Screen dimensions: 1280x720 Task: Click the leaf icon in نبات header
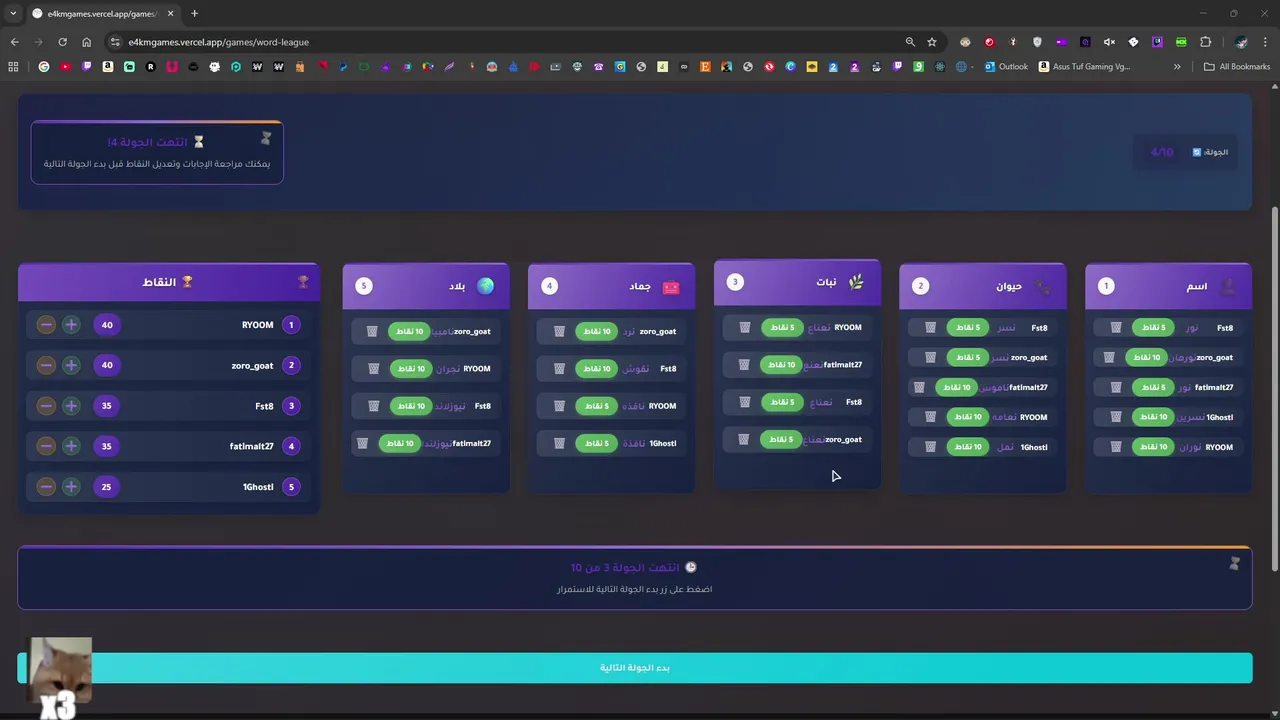(856, 282)
